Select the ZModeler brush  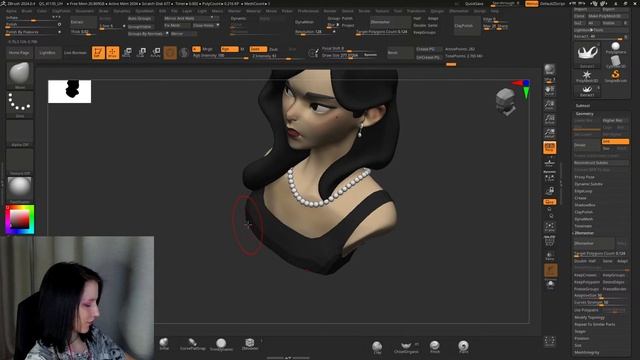point(250,344)
